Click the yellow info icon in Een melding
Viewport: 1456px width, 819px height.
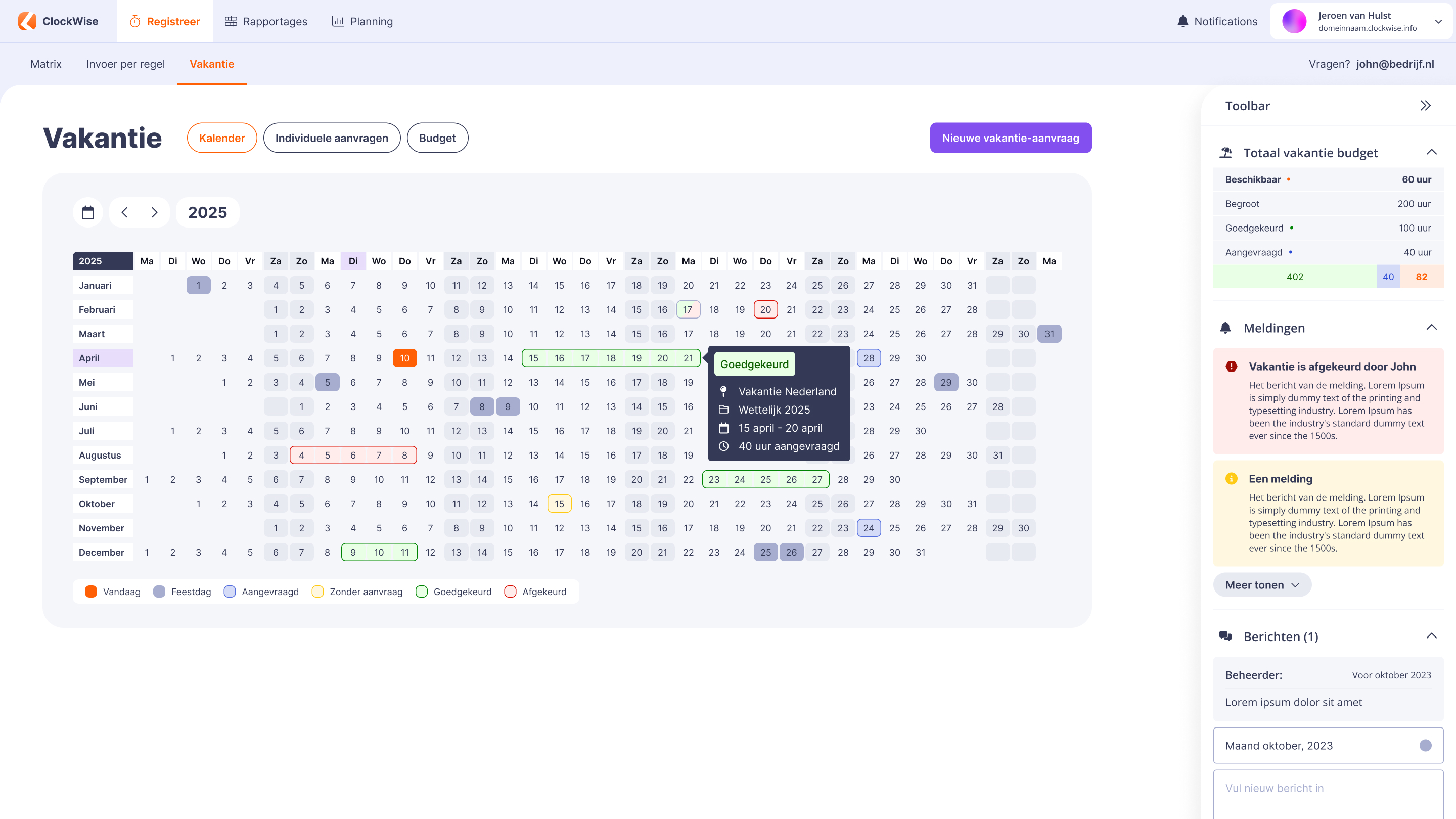point(1231,479)
